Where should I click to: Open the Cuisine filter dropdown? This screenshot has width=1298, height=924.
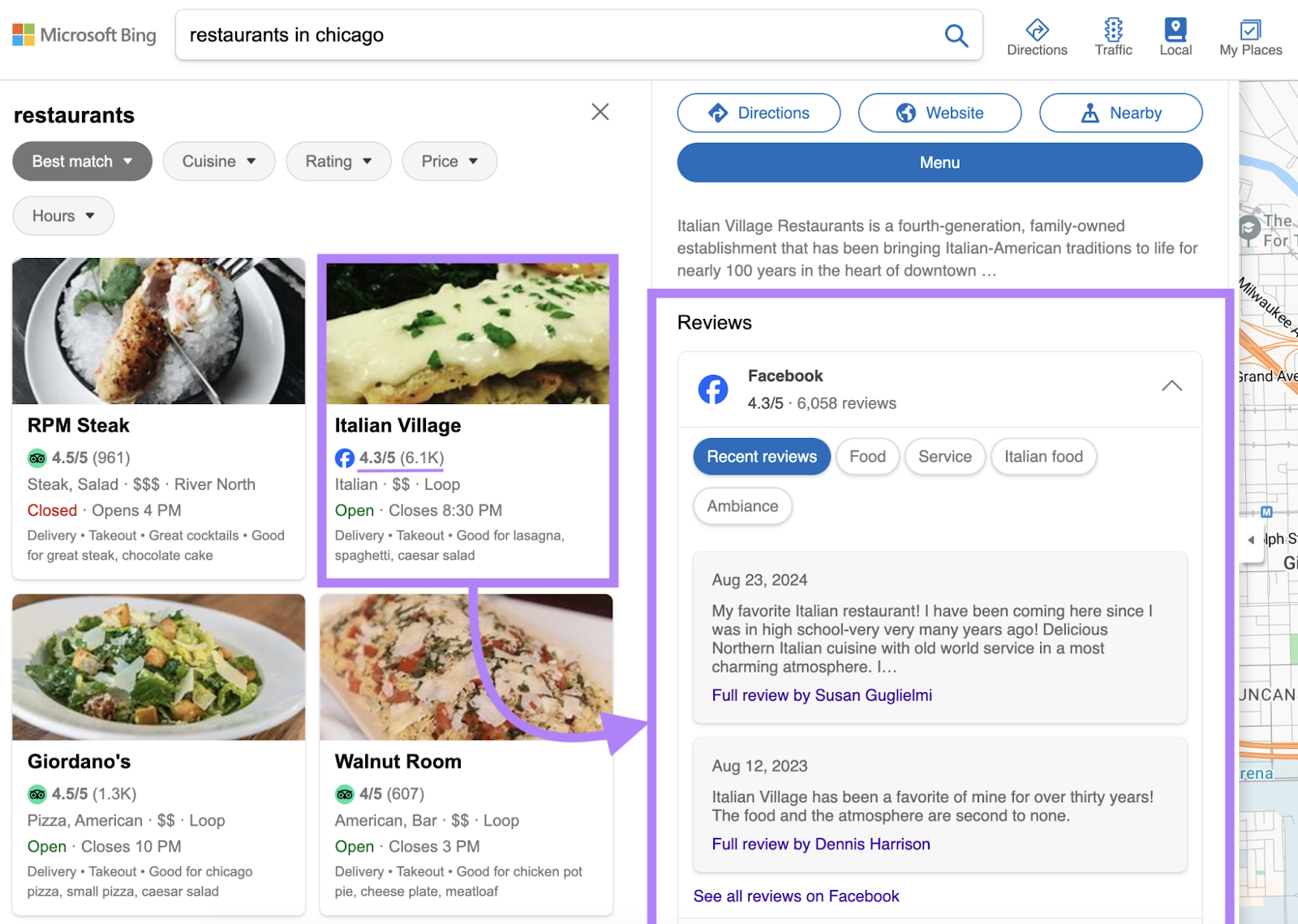click(218, 161)
